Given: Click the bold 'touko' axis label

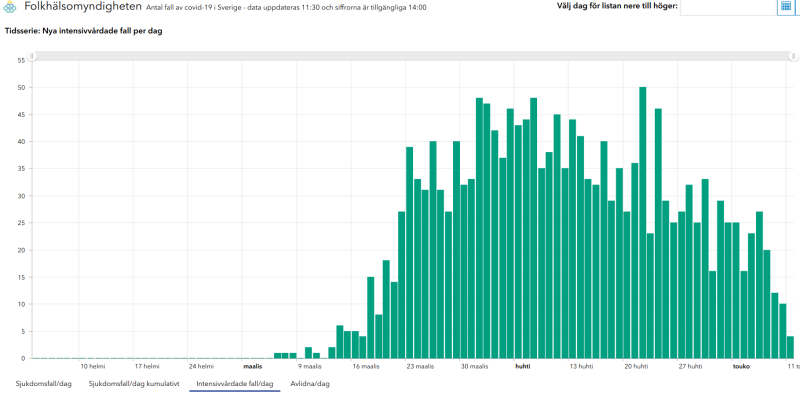Looking at the screenshot, I should [x=741, y=366].
